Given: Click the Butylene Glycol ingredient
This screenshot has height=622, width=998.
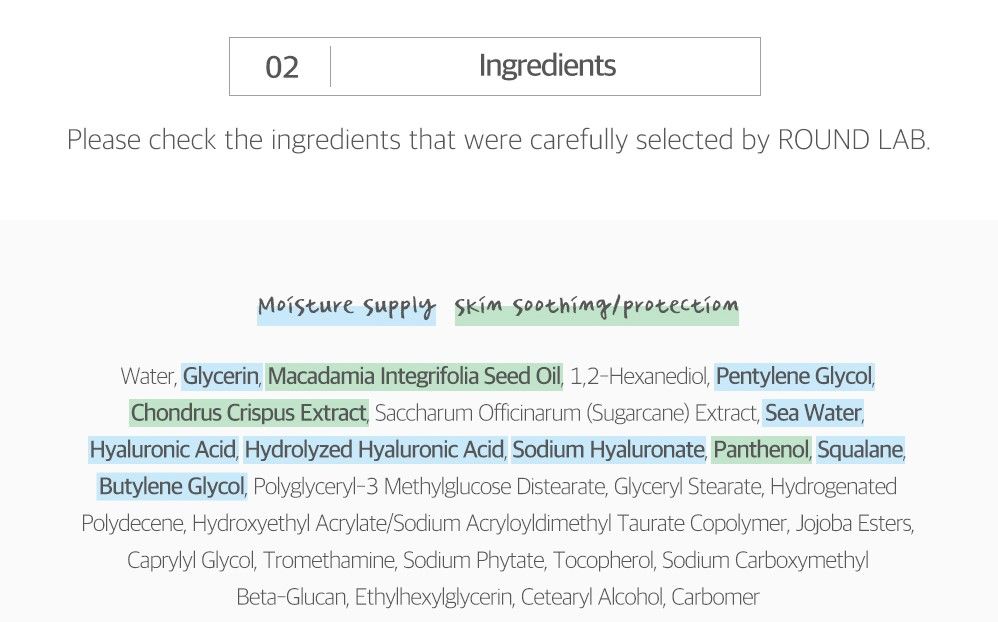Looking at the screenshot, I should 171,486.
